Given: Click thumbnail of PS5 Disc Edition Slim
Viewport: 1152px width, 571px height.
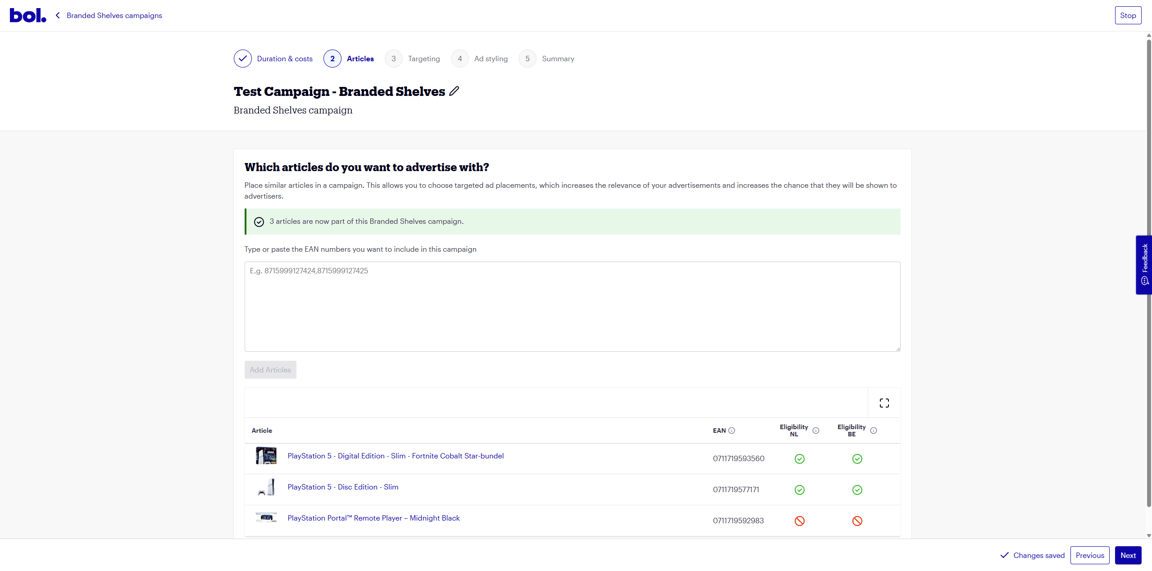Looking at the screenshot, I should click(266, 487).
